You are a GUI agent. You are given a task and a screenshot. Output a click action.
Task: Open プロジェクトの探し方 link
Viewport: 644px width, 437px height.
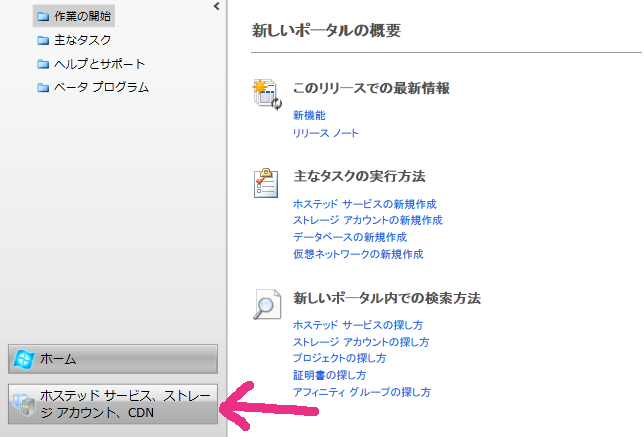(339, 358)
